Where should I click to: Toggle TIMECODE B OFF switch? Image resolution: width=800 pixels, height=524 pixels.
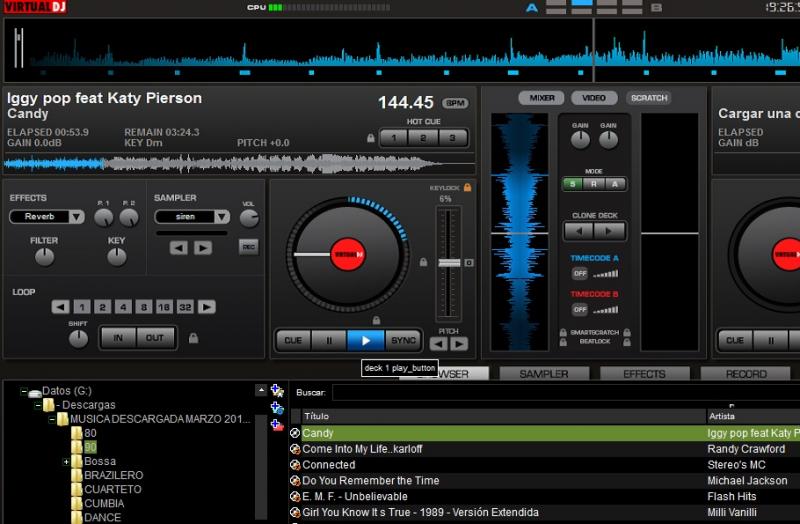[580, 310]
